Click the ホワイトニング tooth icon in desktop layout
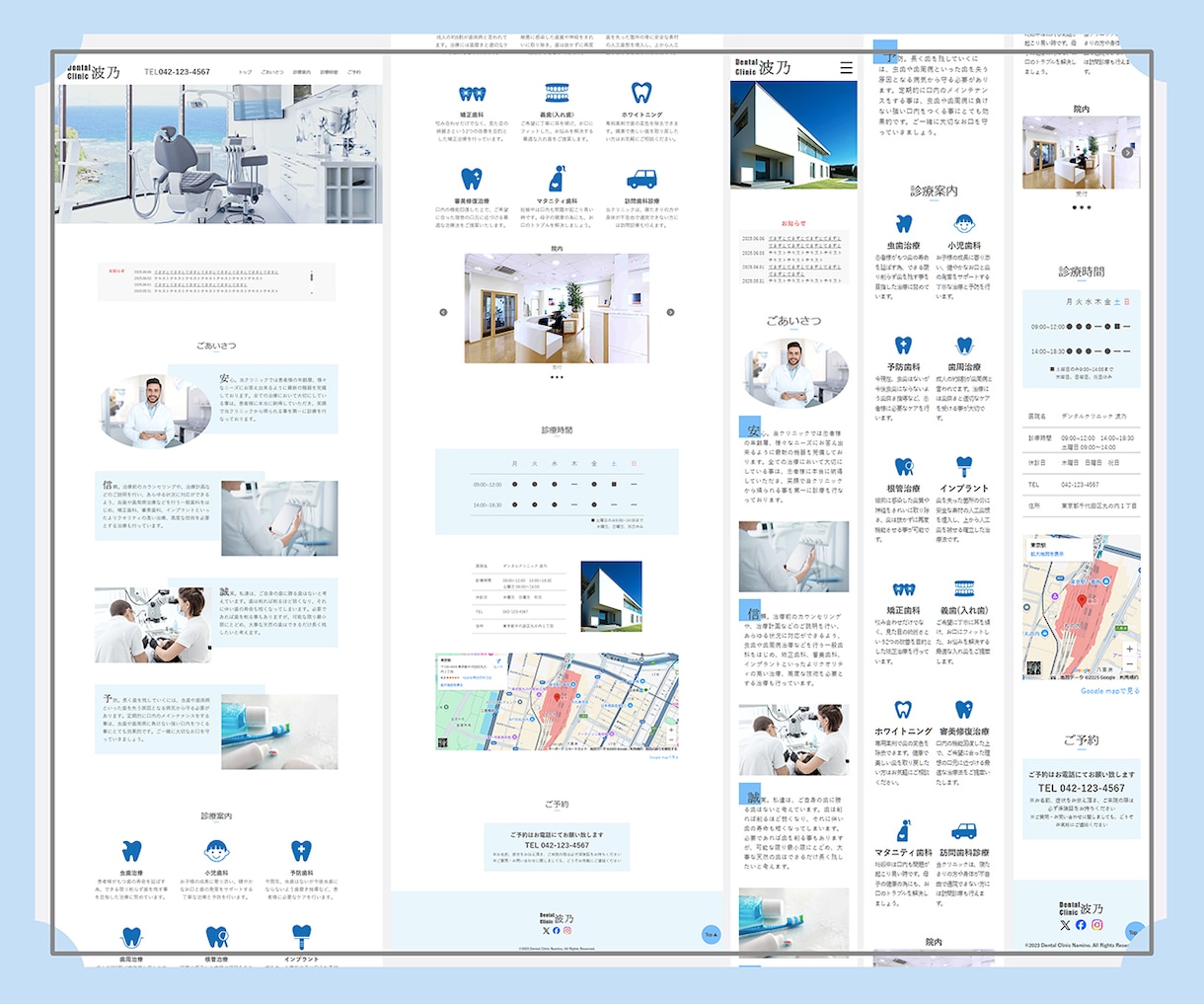 point(642,94)
